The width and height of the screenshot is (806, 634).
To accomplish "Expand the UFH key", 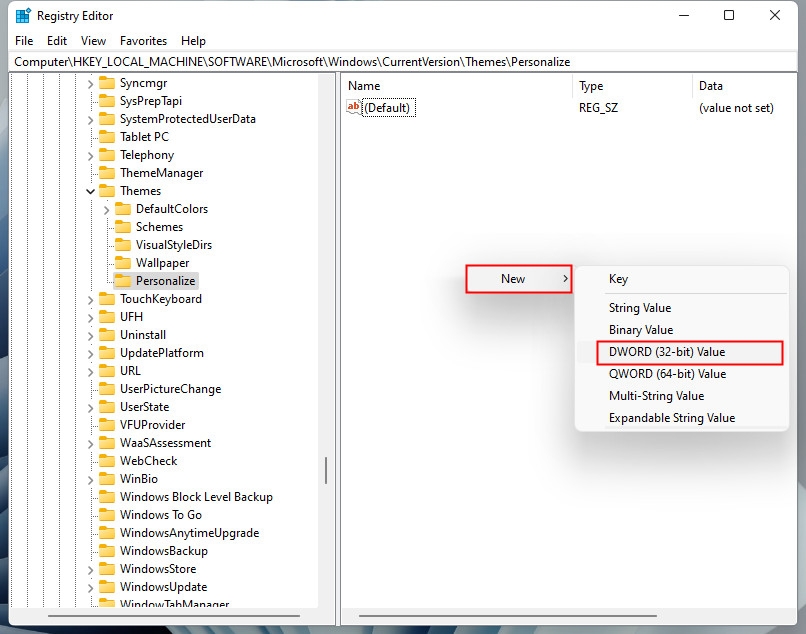I will (x=90, y=317).
